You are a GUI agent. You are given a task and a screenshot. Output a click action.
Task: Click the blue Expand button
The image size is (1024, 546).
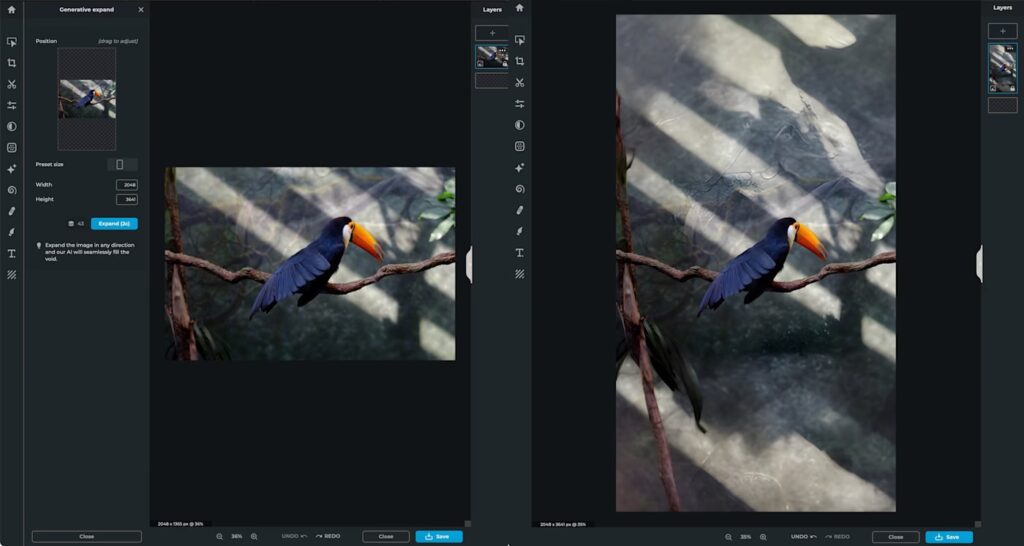pyautogui.click(x=114, y=224)
